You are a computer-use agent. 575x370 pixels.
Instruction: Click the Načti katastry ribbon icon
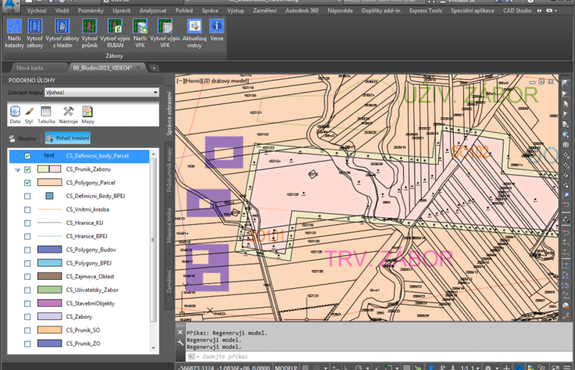[14, 27]
